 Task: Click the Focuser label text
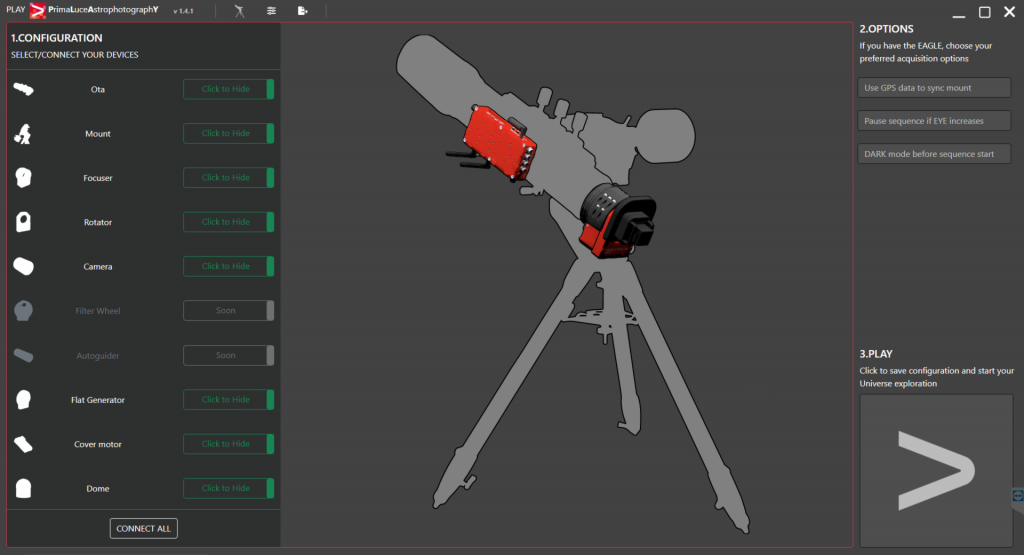pyautogui.click(x=98, y=178)
